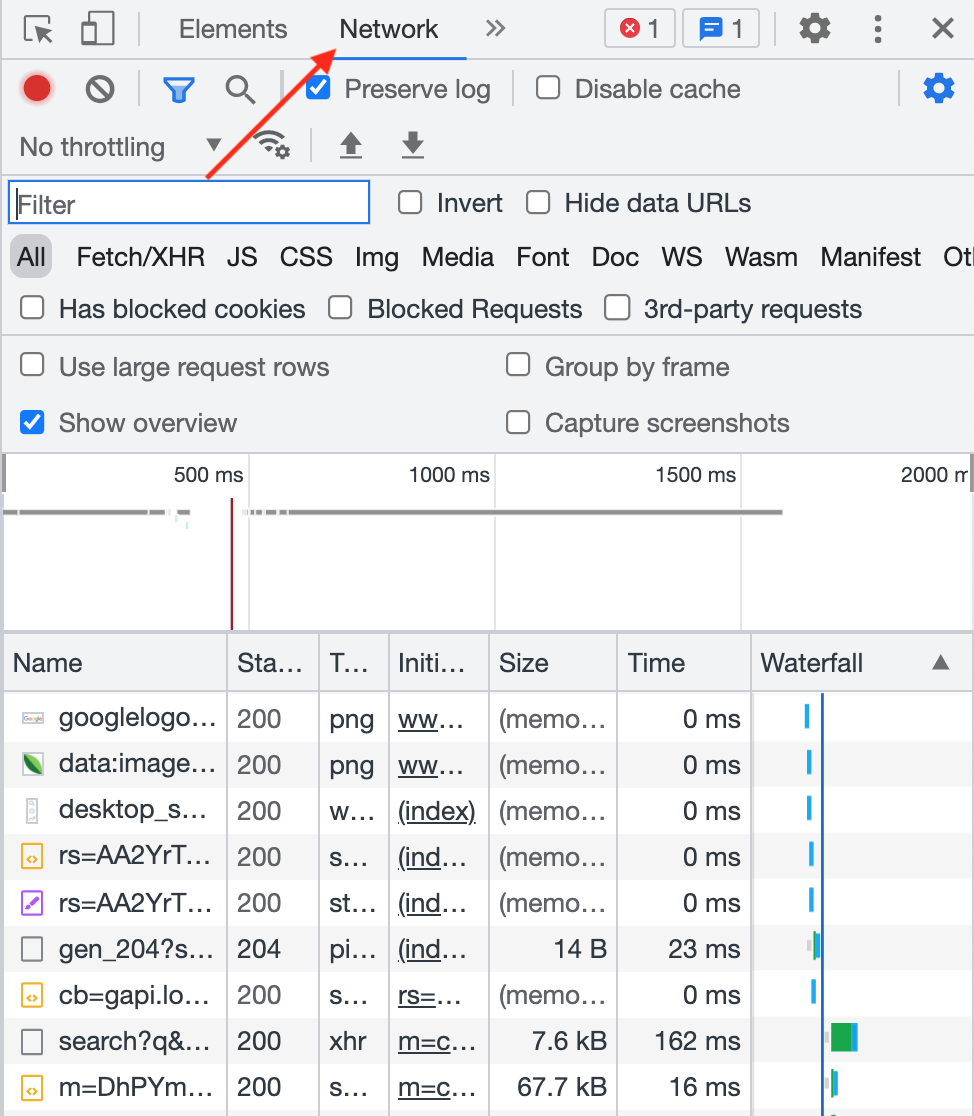Switch to the Elements tab
This screenshot has height=1116, width=974.
click(x=233, y=29)
